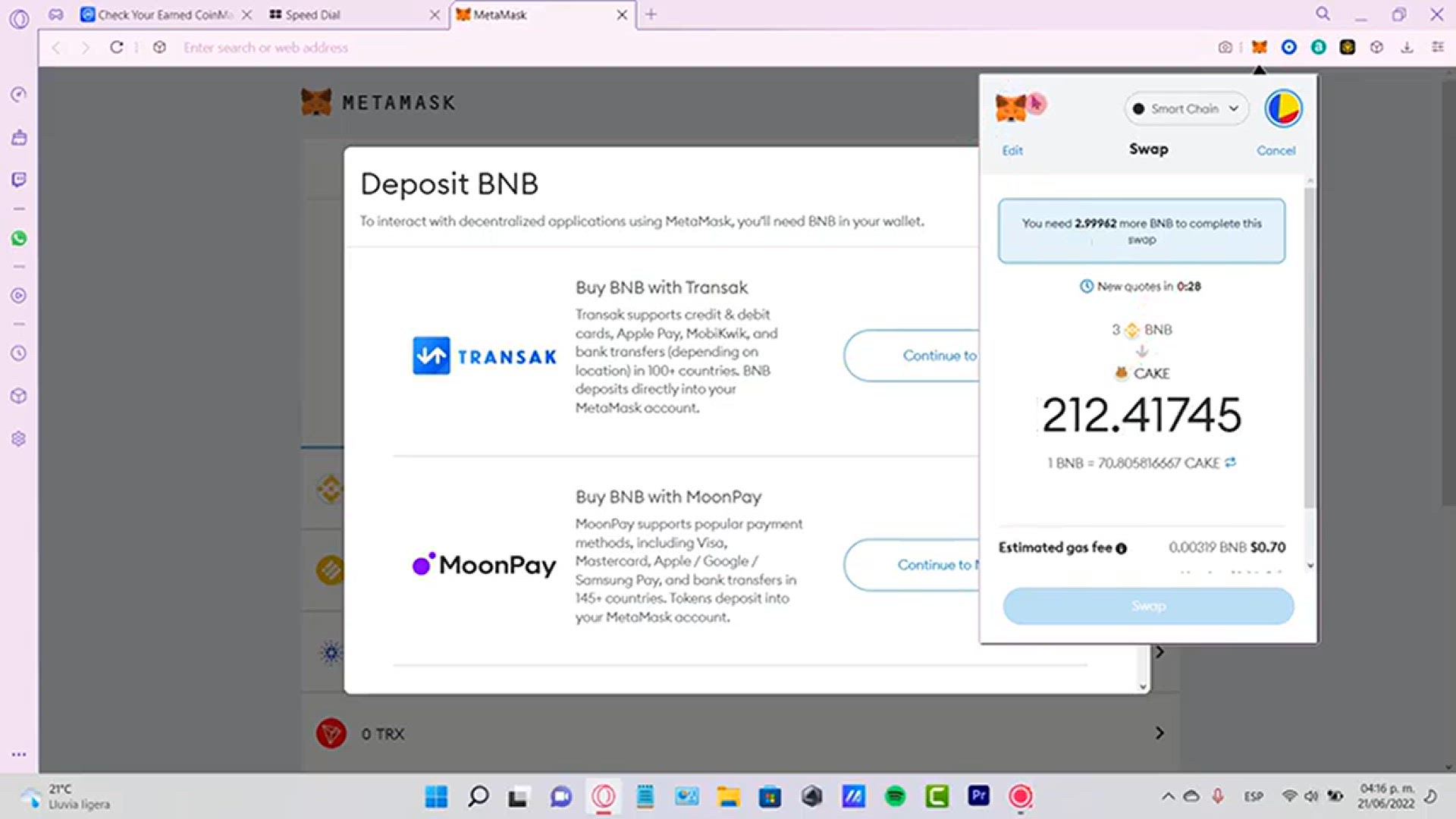Continue to MoonPay button
The width and height of the screenshot is (1456, 819).
912,564
